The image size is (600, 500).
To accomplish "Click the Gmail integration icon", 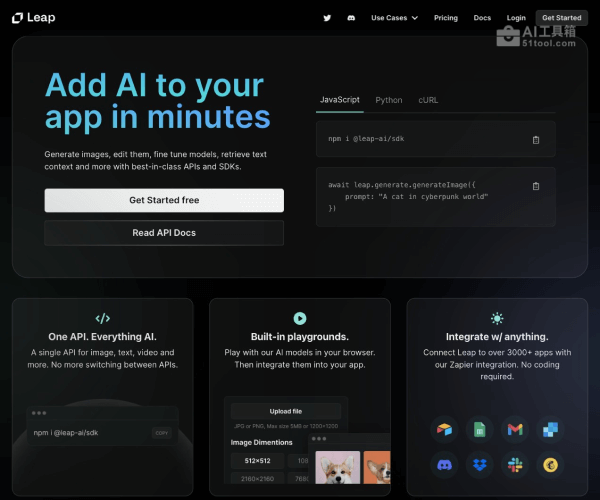I will [515, 429].
